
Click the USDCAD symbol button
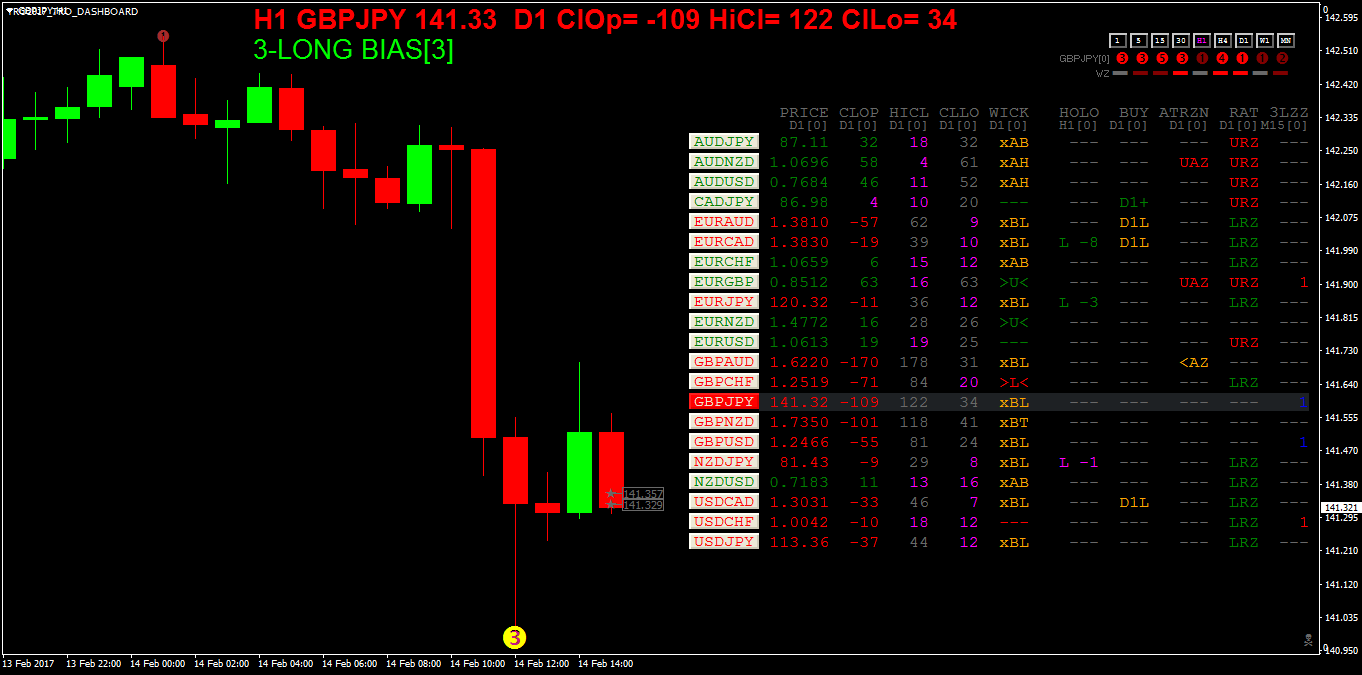[724, 502]
